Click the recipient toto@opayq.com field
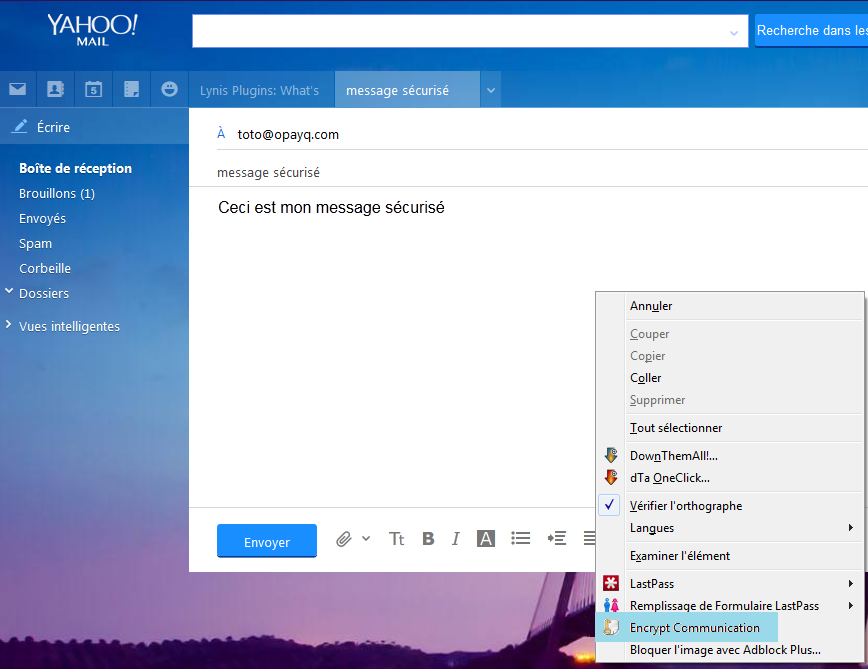This screenshot has width=868, height=669. (x=288, y=134)
